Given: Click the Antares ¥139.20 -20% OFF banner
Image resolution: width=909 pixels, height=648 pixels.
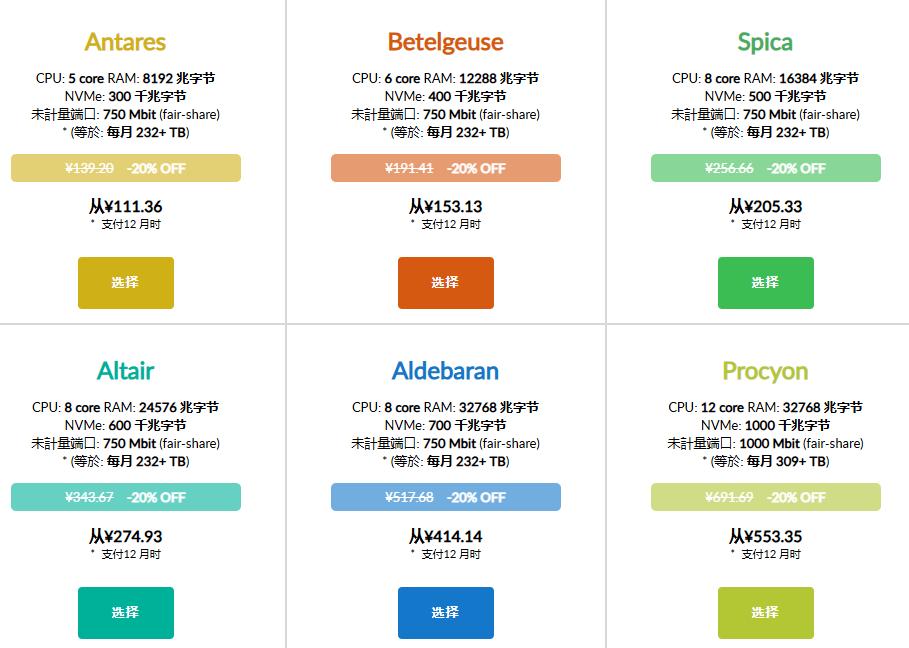Looking at the screenshot, I should [125, 168].
